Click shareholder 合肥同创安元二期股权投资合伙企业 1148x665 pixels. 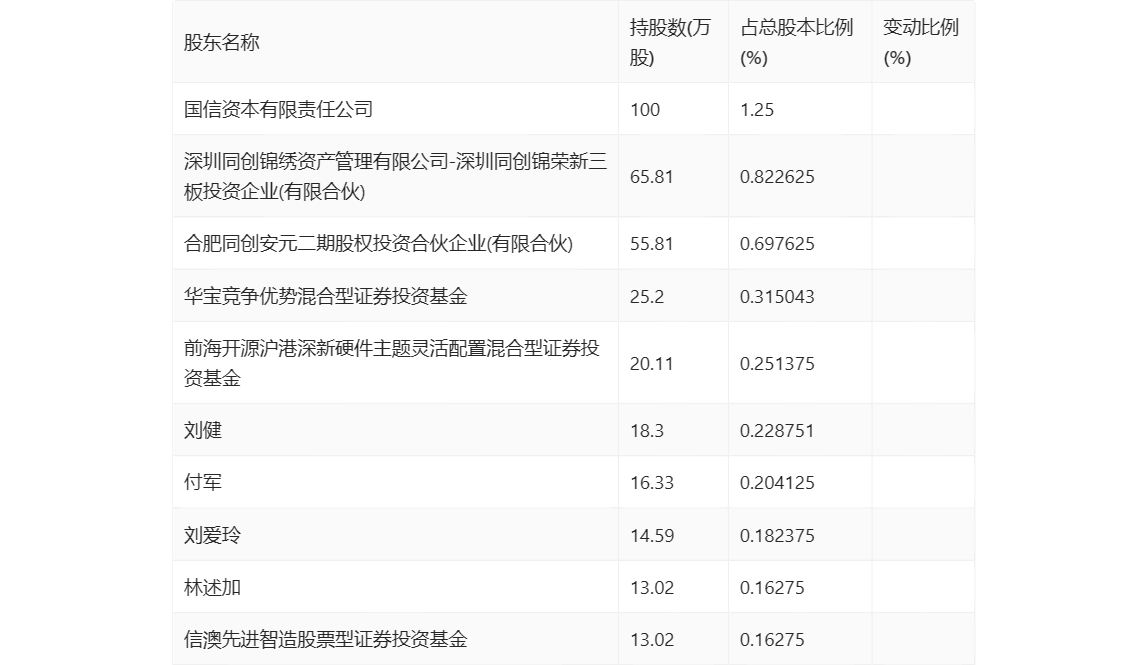tap(379, 243)
